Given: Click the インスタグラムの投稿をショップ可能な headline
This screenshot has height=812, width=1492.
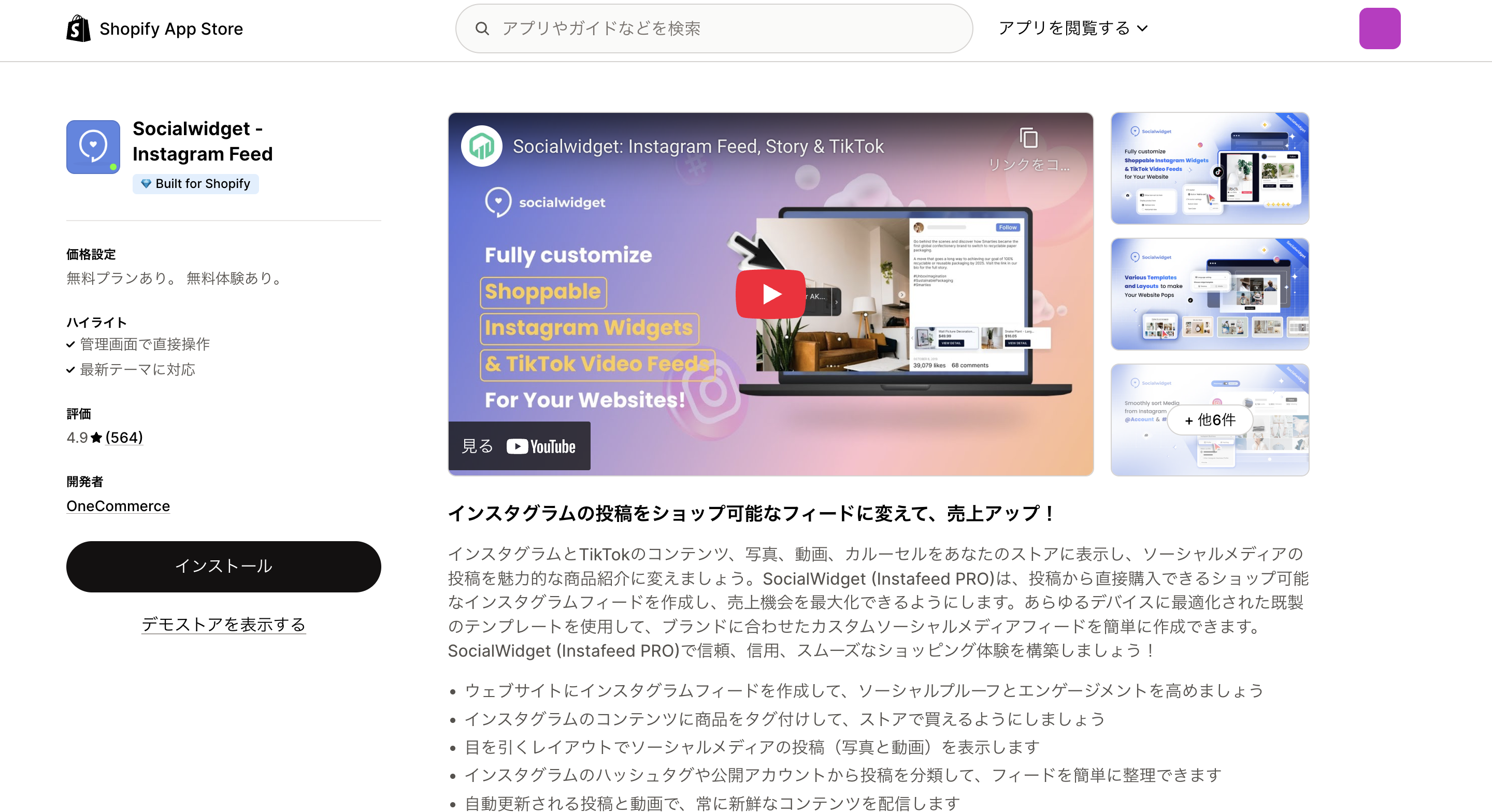Looking at the screenshot, I should [x=752, y=513].
